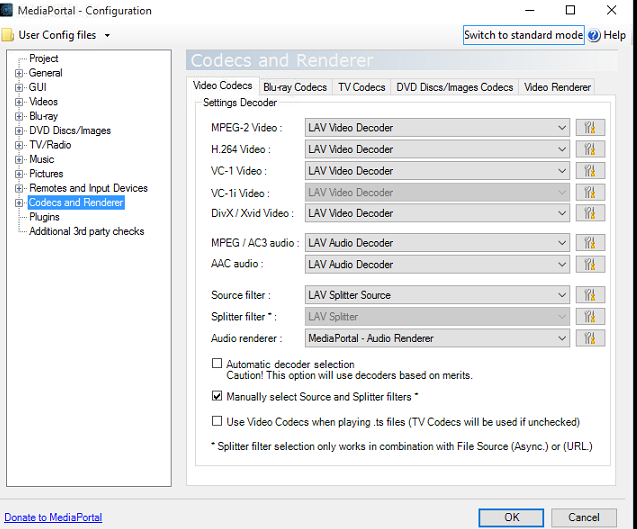Open AAC audio decoder settings icon
Viewport: 637px width, 529px height.
(590, 265)
